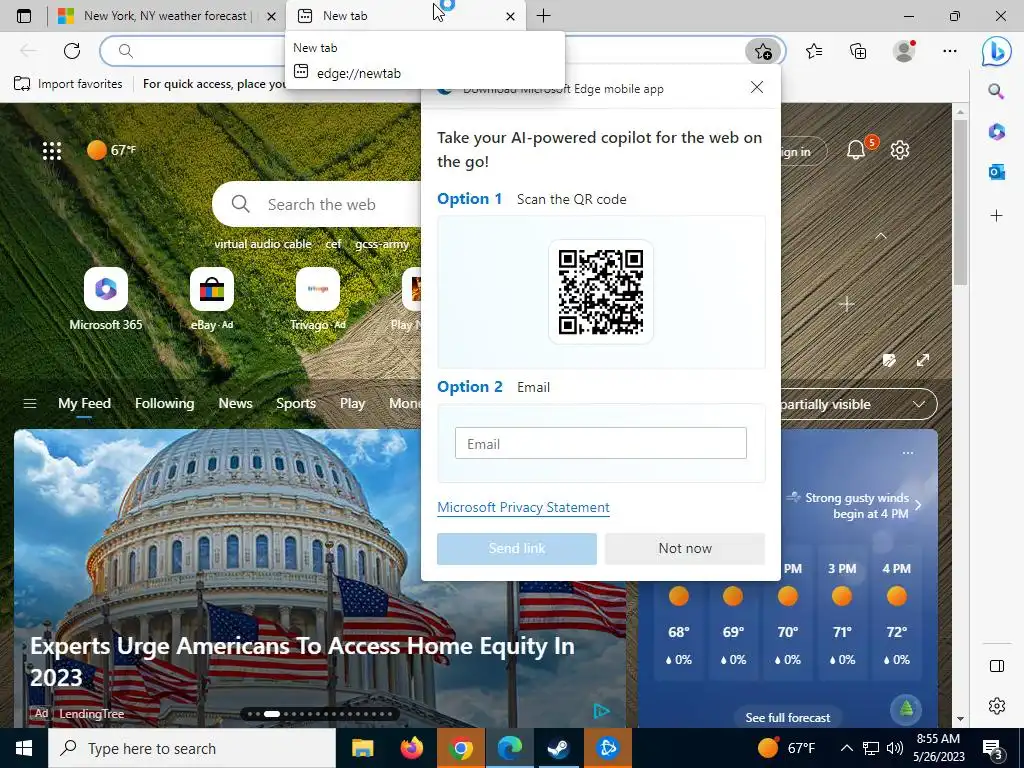Click the expand background fullscreen icon
Image resolution: width=1024 pixels, height=768 pixels.
tap(923, 360)
